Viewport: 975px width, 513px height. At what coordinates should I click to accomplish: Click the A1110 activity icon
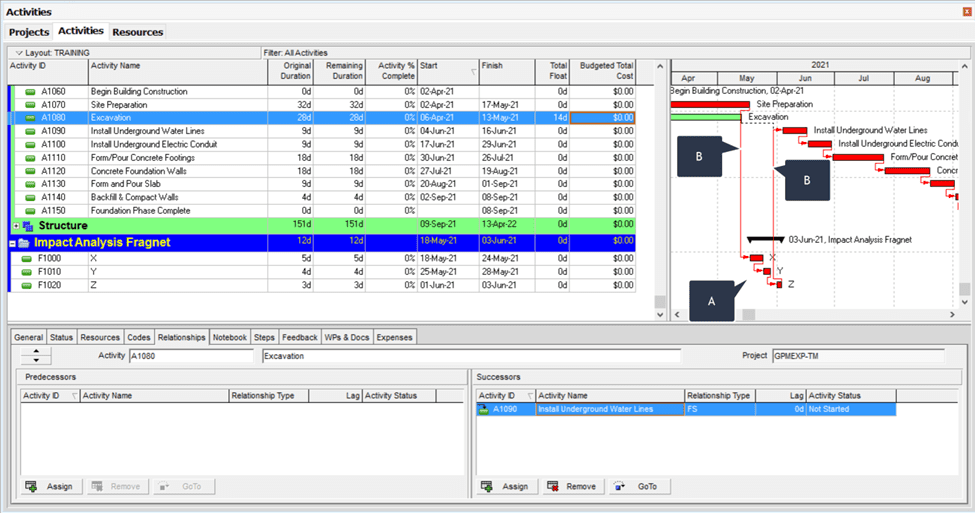pos(30,158)
